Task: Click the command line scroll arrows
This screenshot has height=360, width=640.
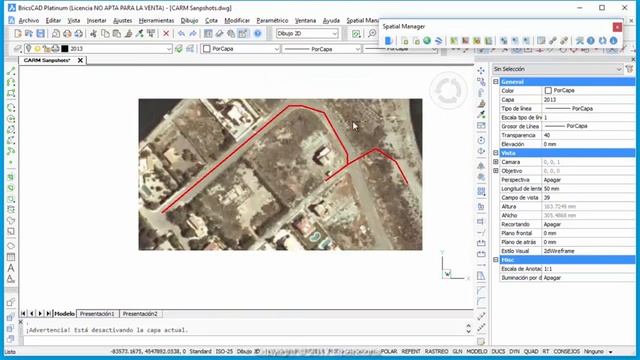Action: pos(469,328)
